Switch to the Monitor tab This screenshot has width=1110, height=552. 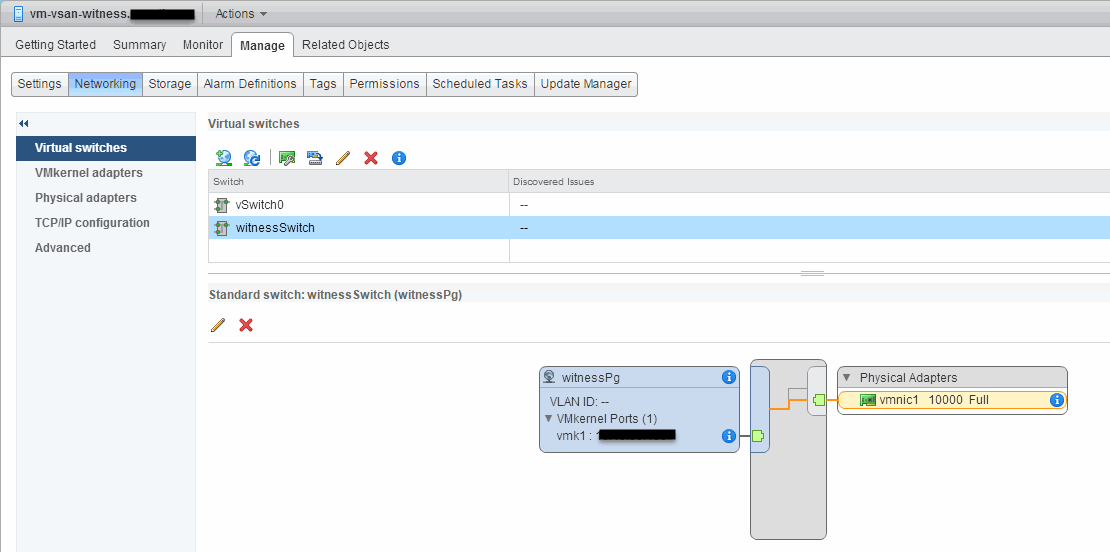(203, 45)
